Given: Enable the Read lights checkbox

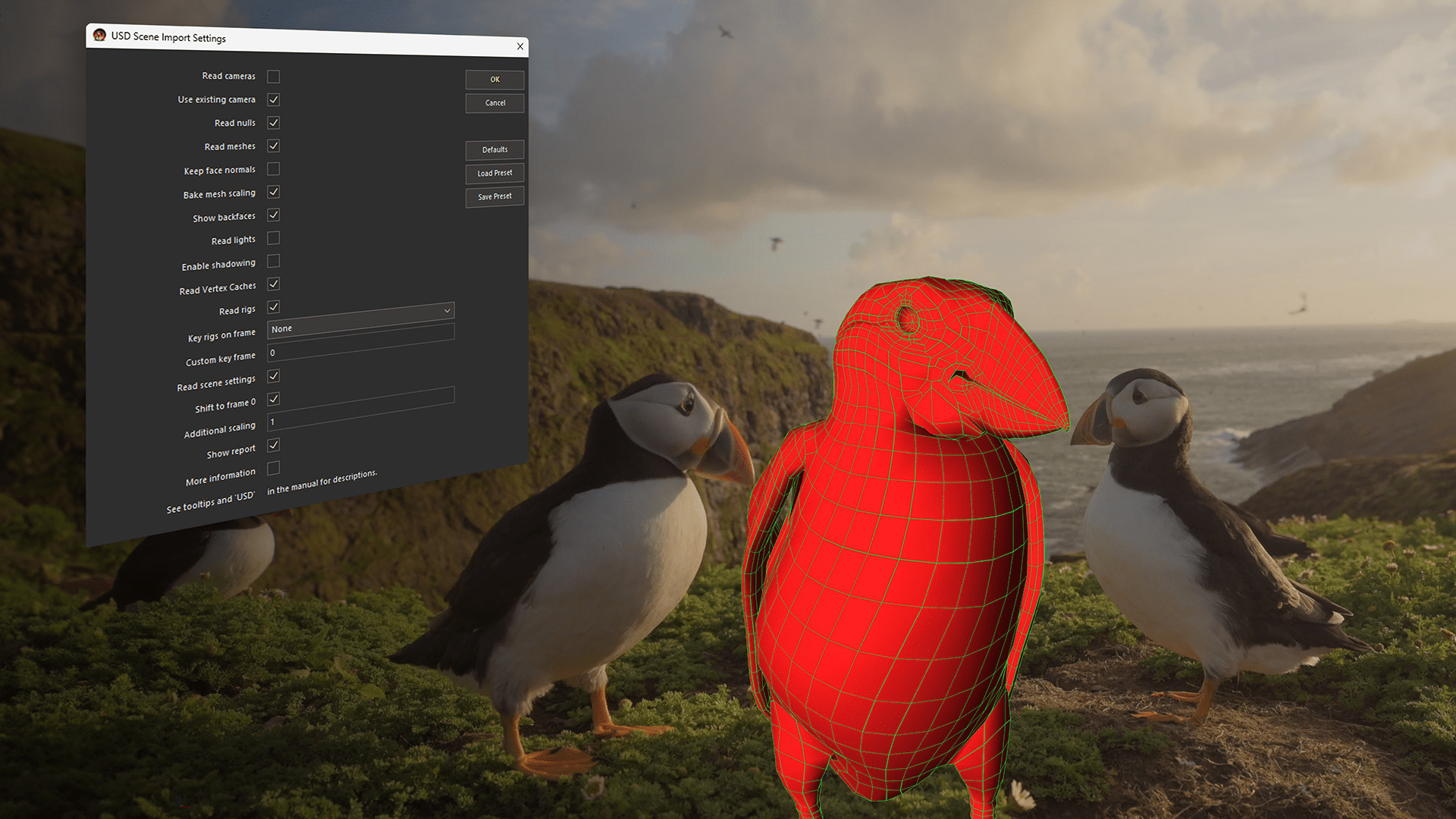Looking at the screenshot, I should click(x=273, y=238).
